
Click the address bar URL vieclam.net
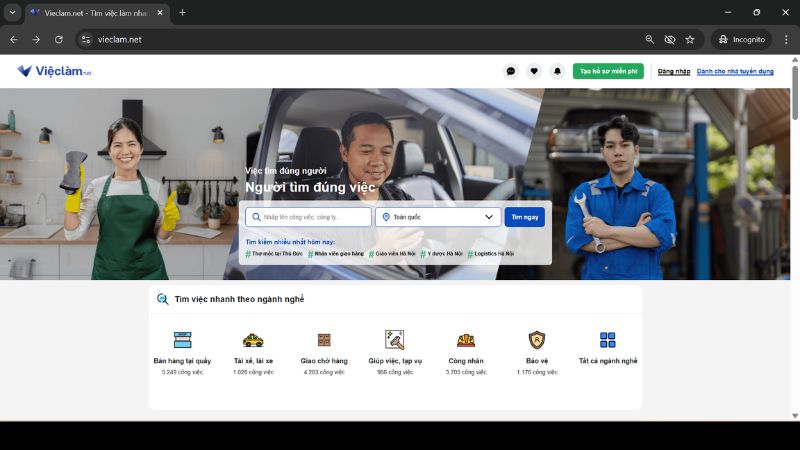(x=119, y=39)
